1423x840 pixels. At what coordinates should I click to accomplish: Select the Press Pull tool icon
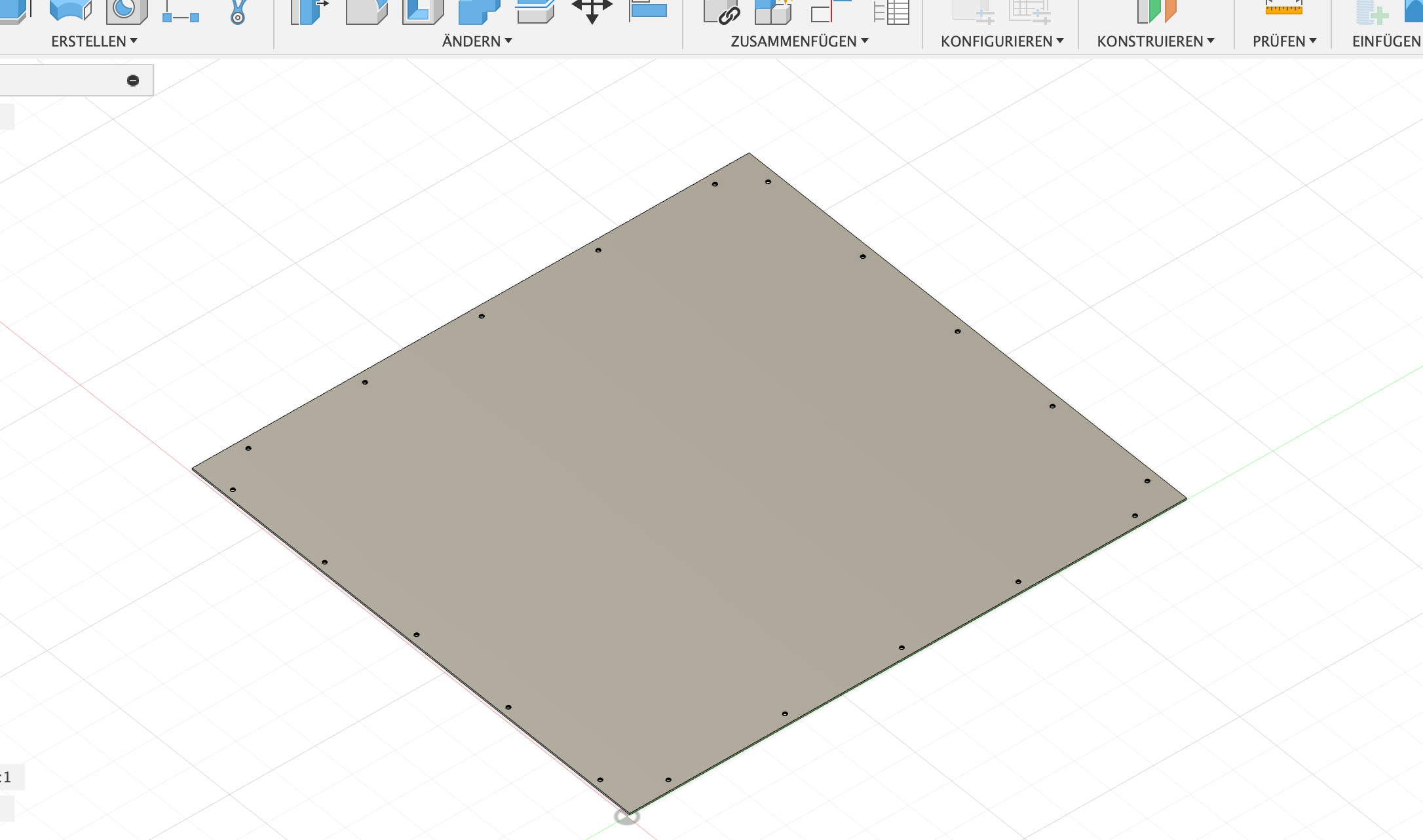point(309,11)
